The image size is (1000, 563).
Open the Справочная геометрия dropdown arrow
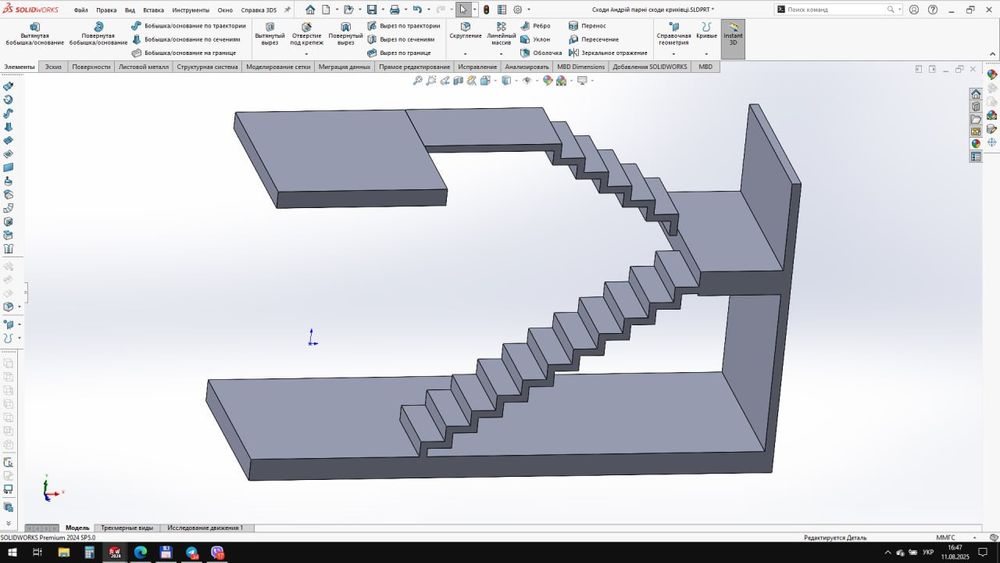click(673, 54)
